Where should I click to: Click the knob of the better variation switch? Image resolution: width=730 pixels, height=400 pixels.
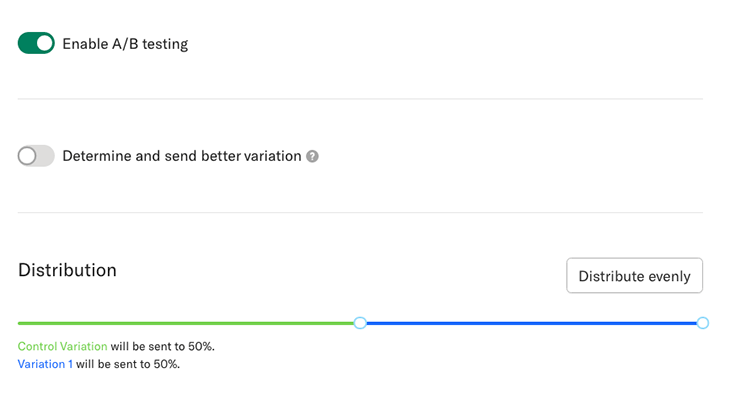27,156
